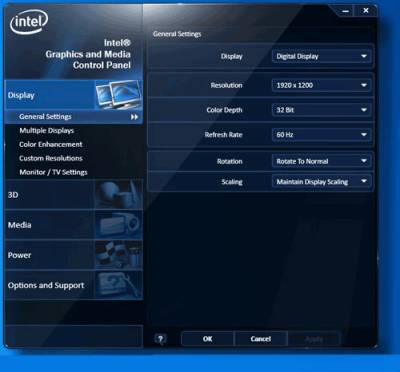The width and height of the screenshot is (400, 372).
Task: Click the greyed-out Apply button
Action: 314,339
